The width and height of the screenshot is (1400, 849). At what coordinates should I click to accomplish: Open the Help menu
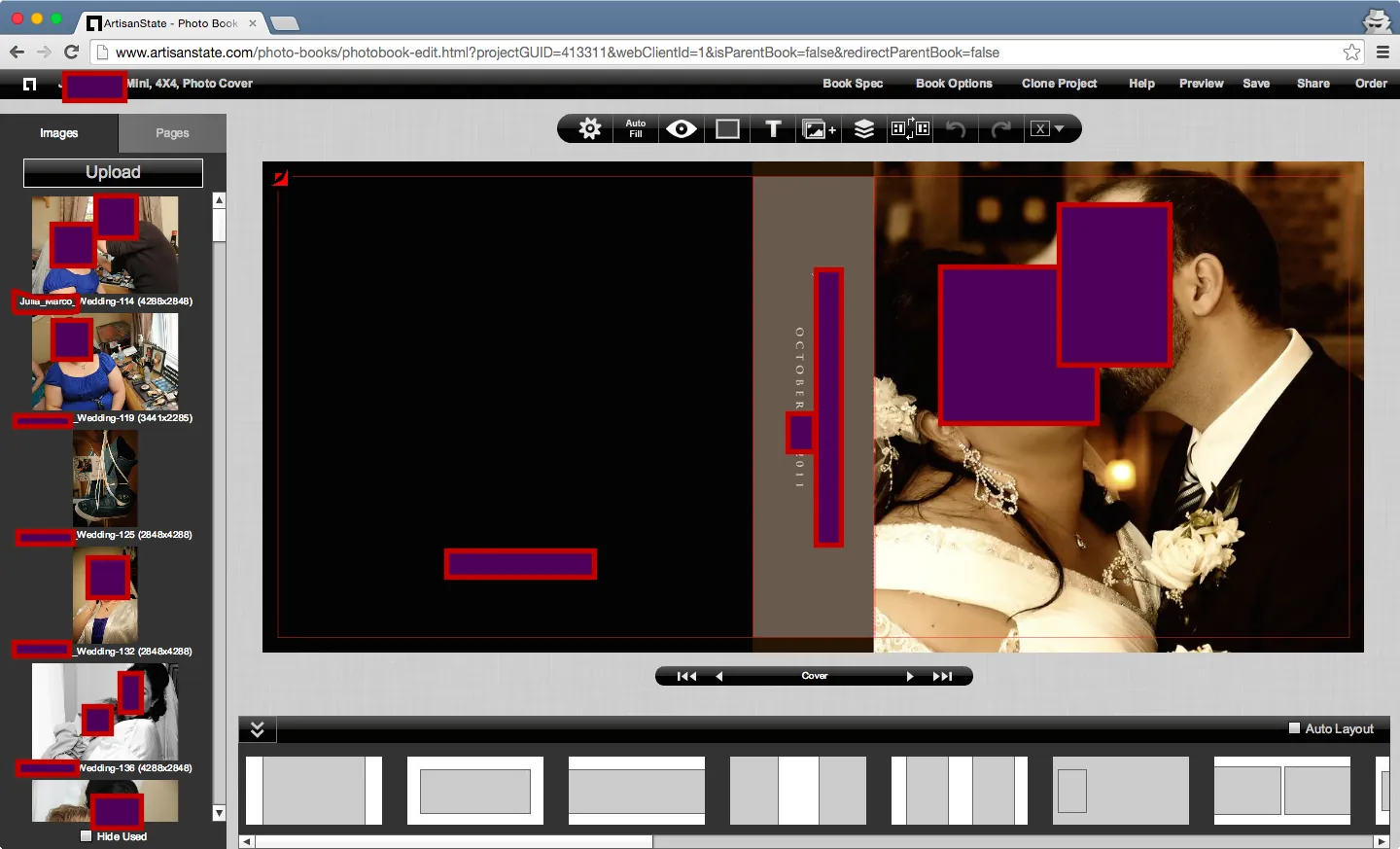click(x=1141, y=84)
